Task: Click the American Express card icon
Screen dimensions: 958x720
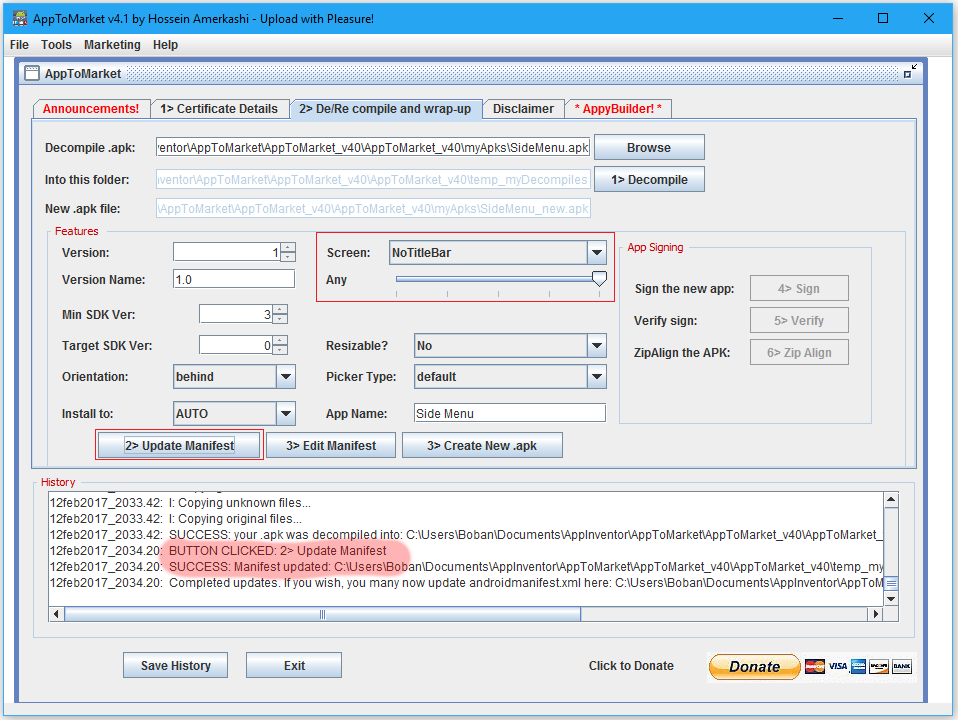Action: pyautogui.click(x=858, y=666)
